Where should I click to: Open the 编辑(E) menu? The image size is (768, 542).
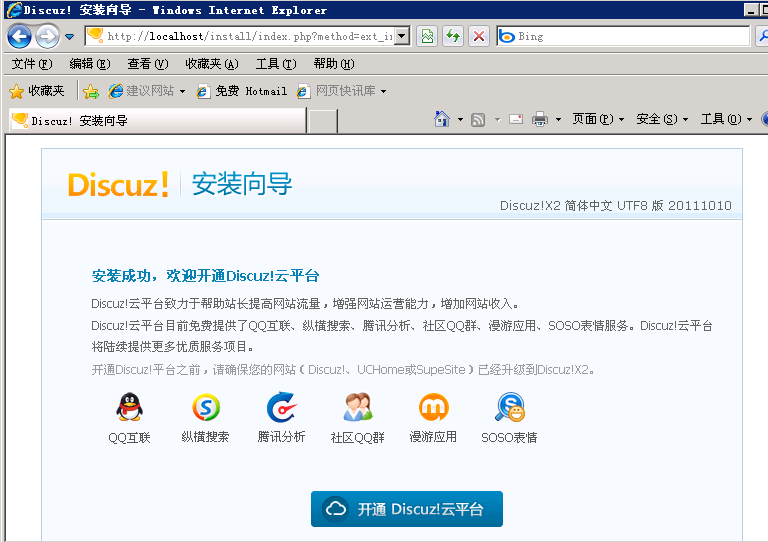pos(90,64)
